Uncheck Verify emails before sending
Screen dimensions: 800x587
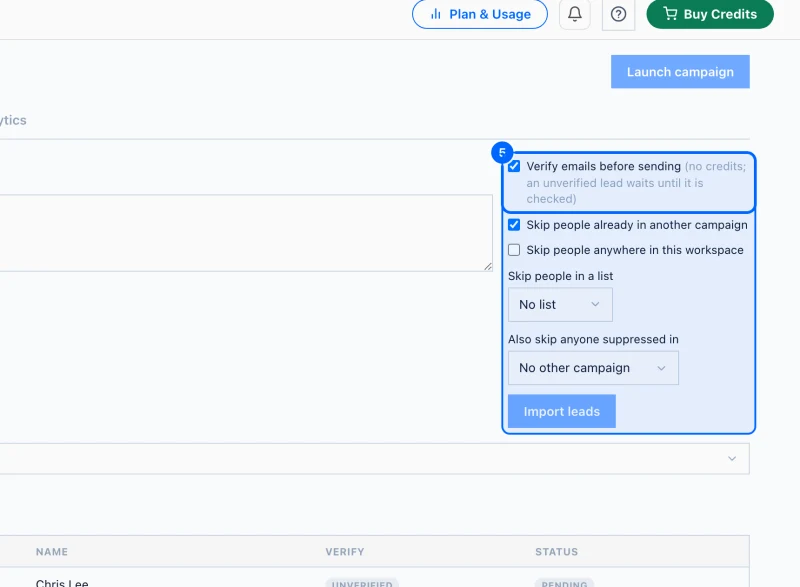(514, 166)
